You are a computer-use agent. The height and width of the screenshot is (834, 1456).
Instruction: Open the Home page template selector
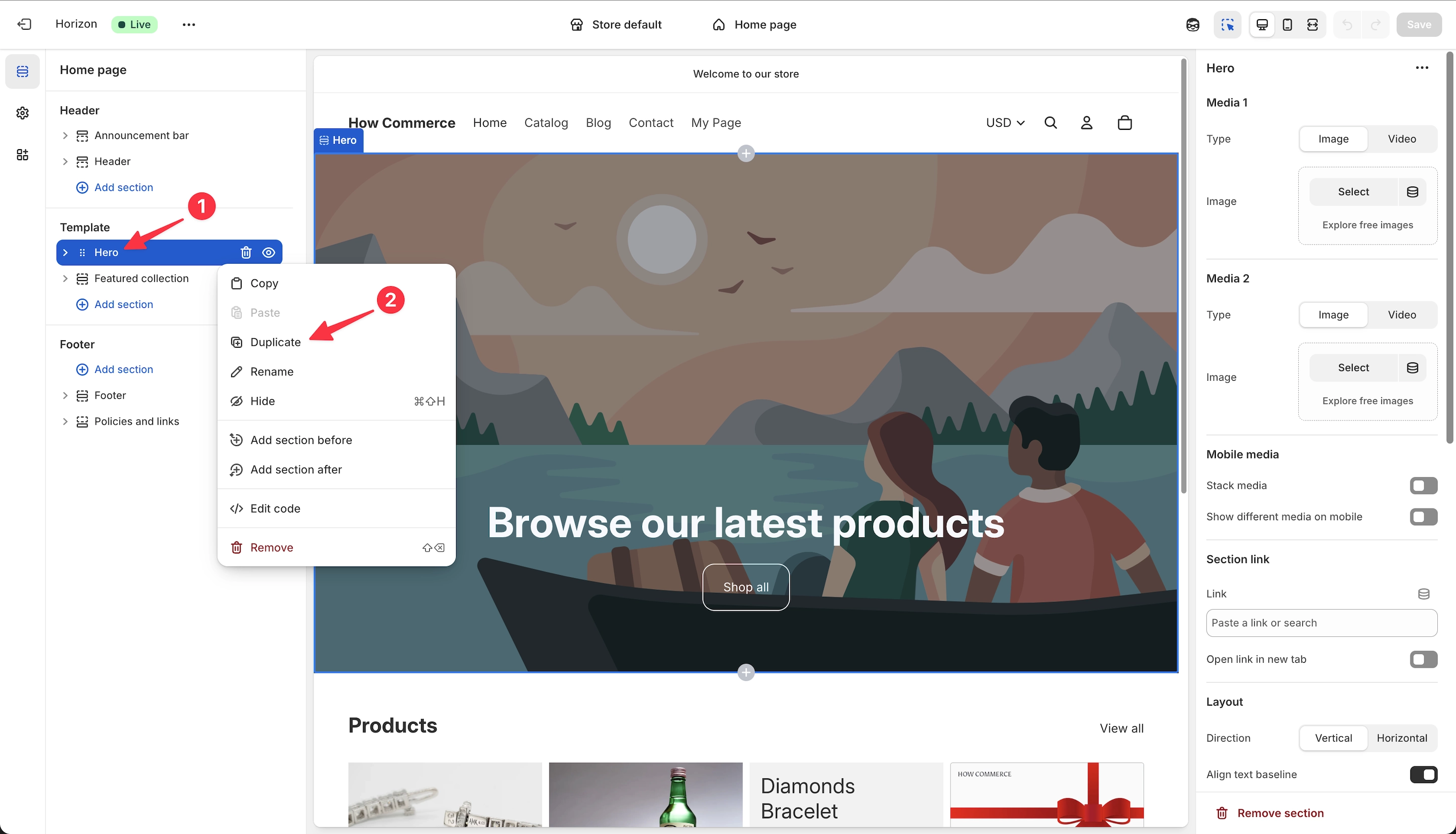click(x=754, y=25)
